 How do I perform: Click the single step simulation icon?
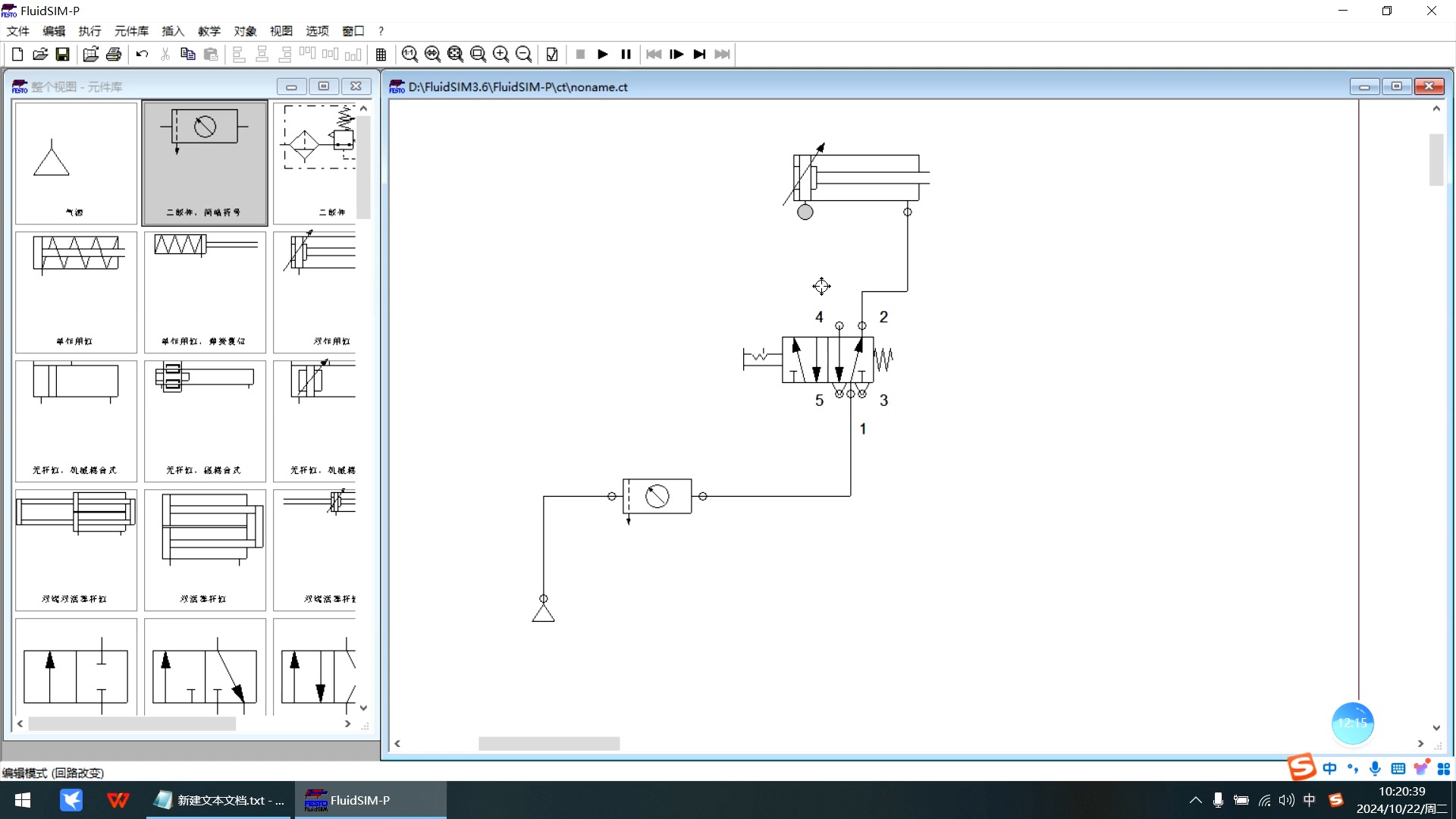[x=676, y=54]
